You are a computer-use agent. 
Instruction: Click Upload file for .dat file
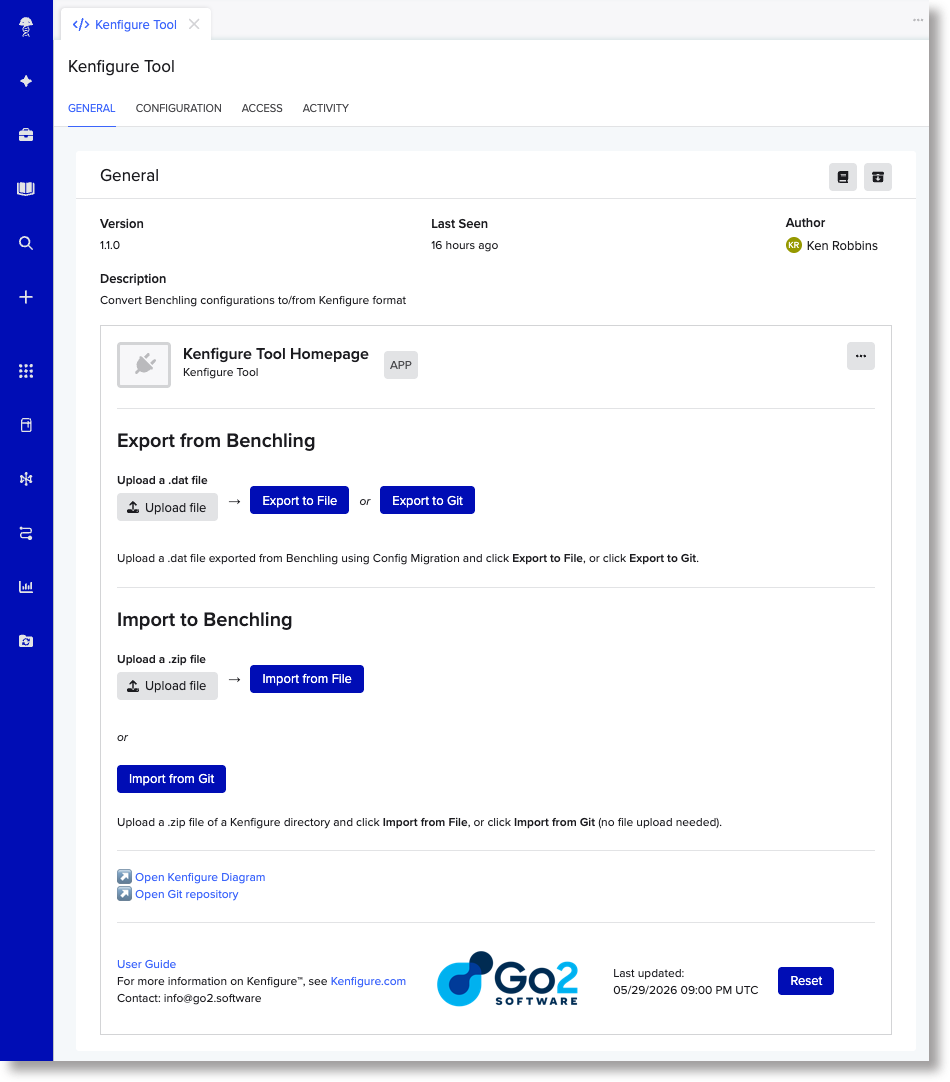pyautogui.click(x=168, y=507)
